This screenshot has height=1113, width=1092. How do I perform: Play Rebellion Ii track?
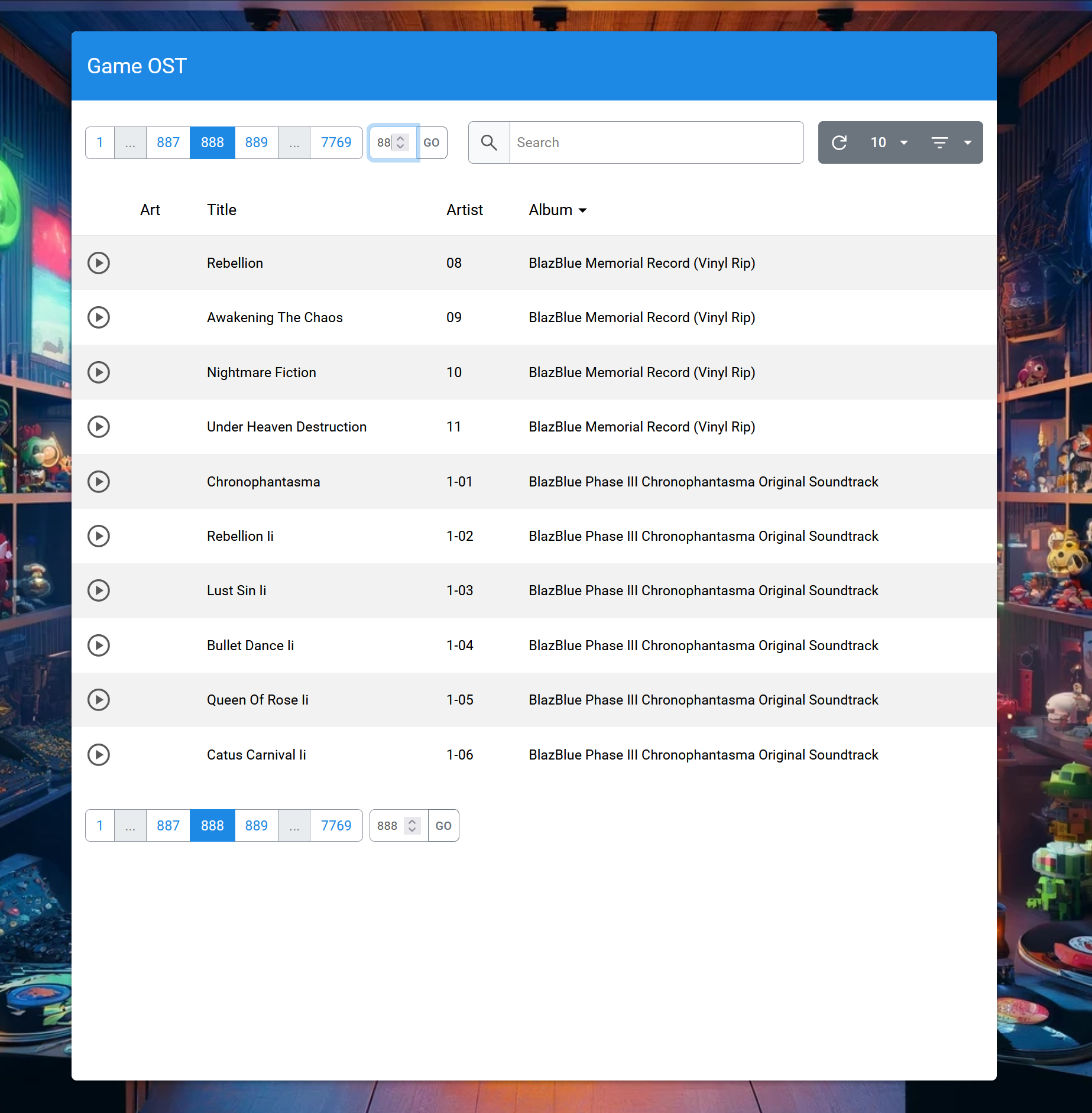coord(99,536)
